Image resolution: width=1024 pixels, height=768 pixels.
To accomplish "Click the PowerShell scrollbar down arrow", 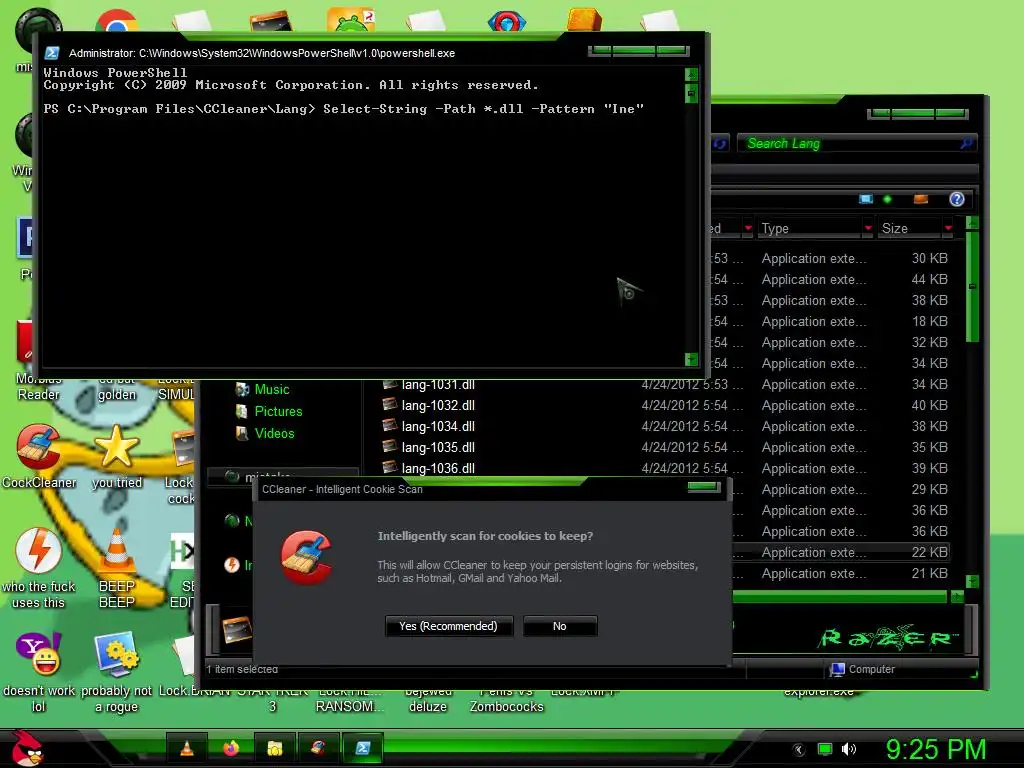I will 691,359.
